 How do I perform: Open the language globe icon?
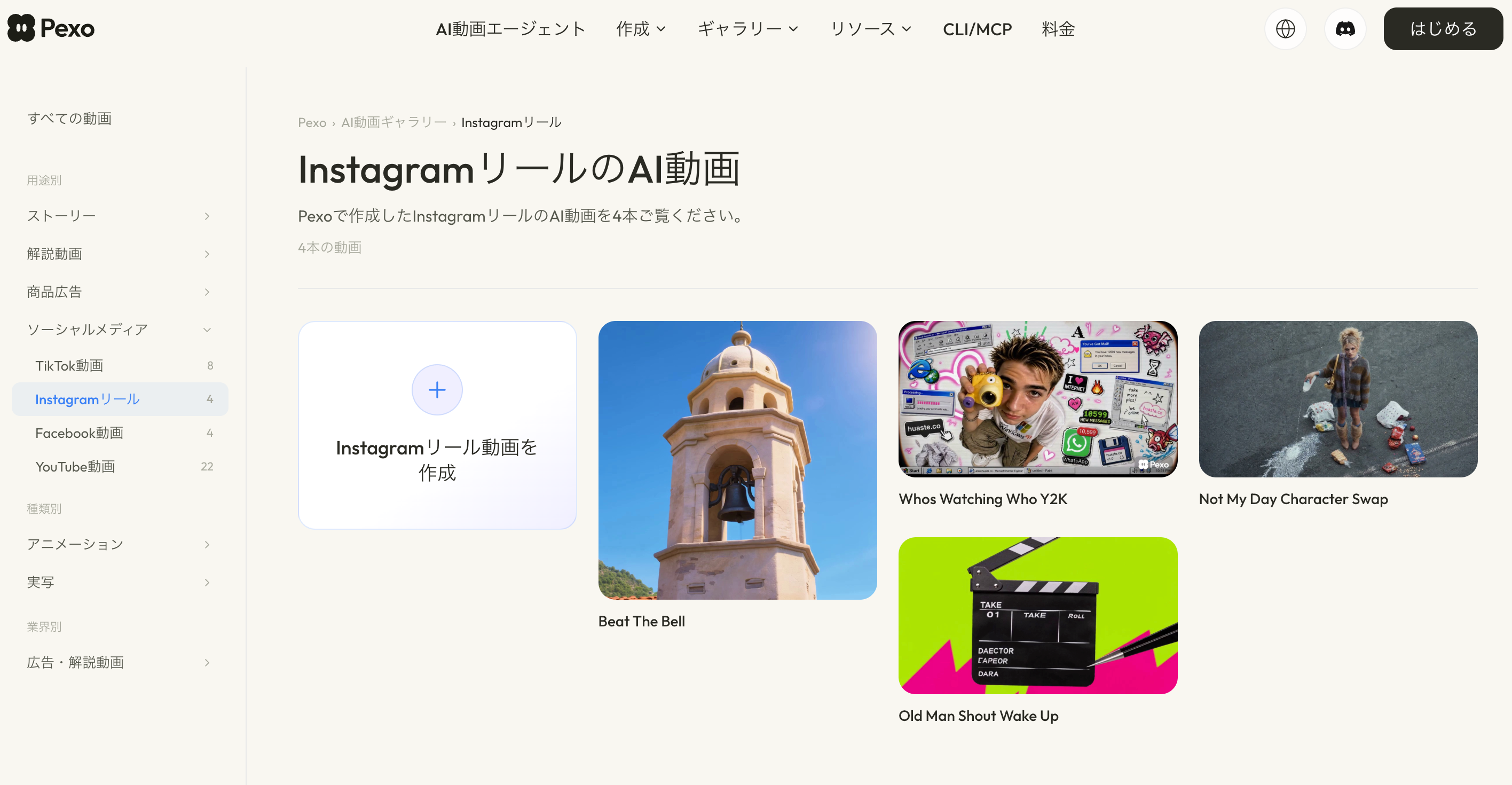click(1285, 29)
